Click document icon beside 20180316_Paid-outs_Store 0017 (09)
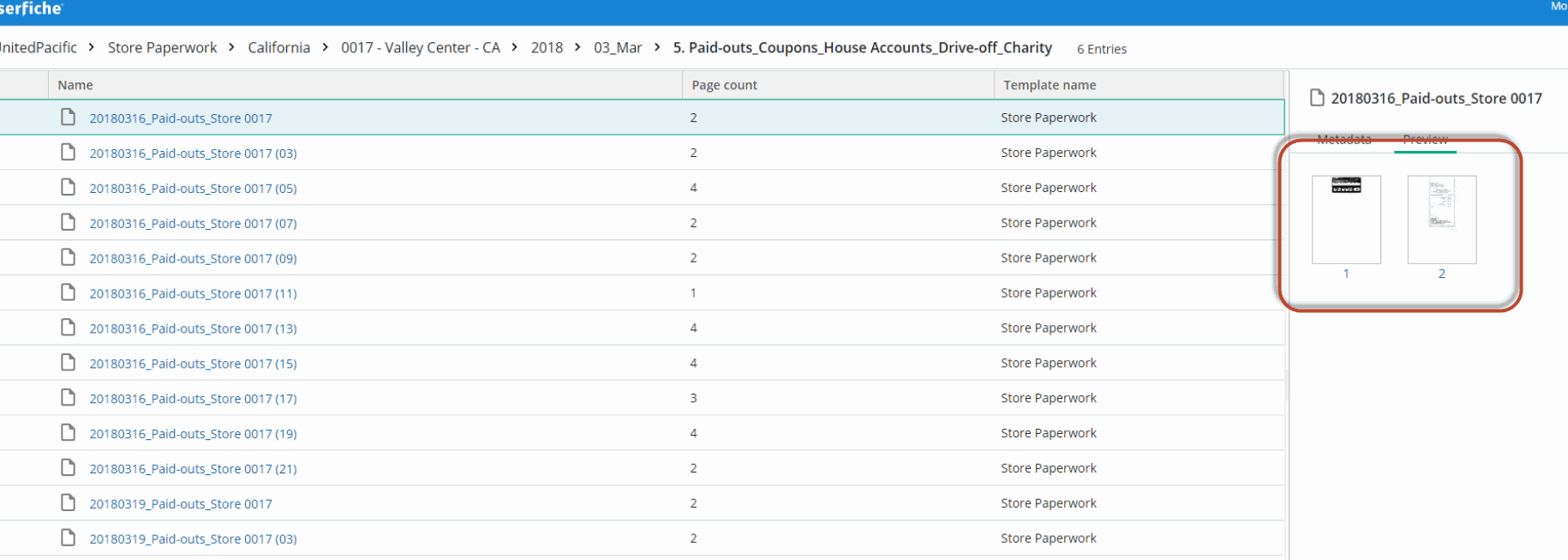This screenshot has height=560, width=1568. (x=69, y=257)
